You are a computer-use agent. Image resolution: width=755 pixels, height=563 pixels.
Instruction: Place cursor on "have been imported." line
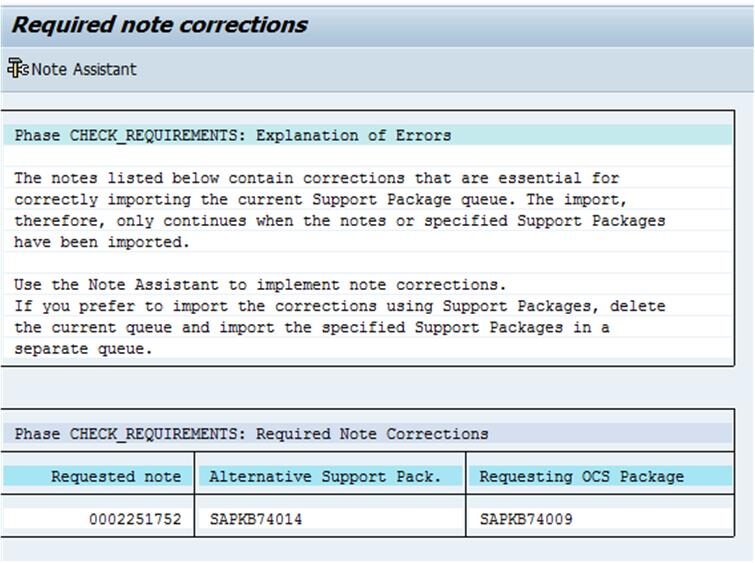click(100, 241)
